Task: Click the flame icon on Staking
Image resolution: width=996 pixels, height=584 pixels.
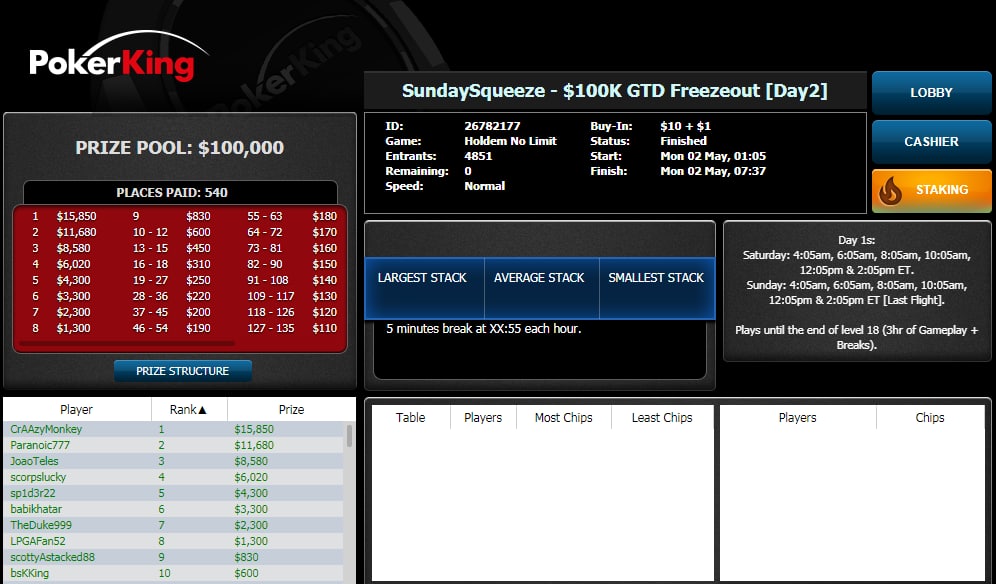Action: coord(890,190)
